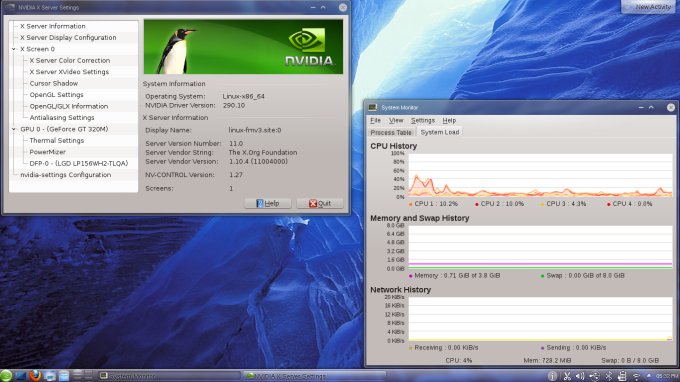Viewport: 680px width, 382px height.
Task: Click driver version value 290.10
Action: (x=234, y=105)
